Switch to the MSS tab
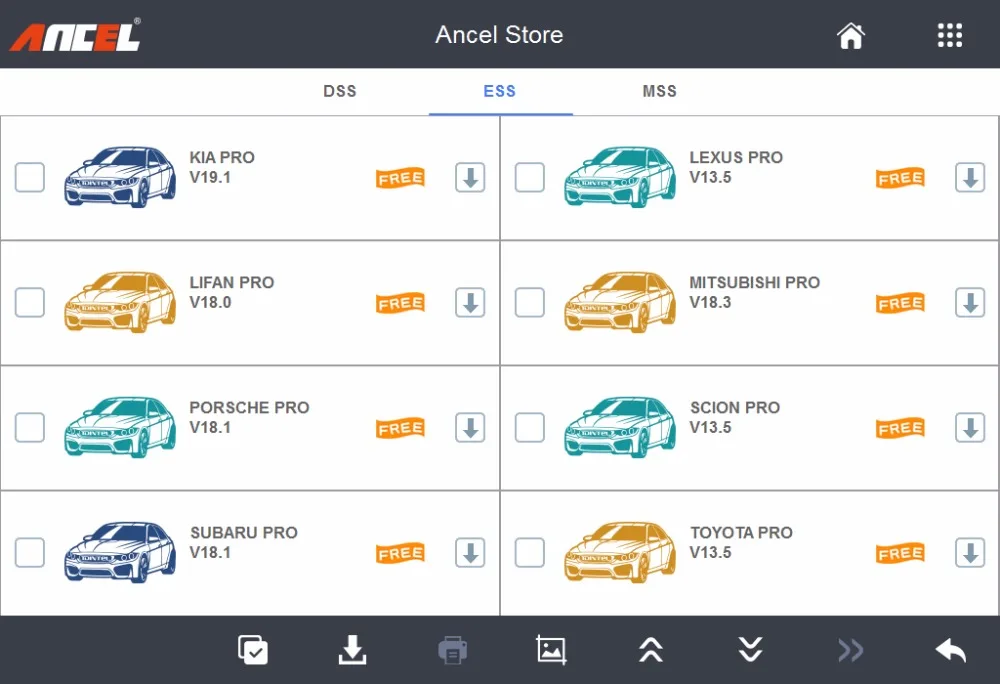Image resolution: width=1000 pixels, height=684 pixels. point(659,91)
